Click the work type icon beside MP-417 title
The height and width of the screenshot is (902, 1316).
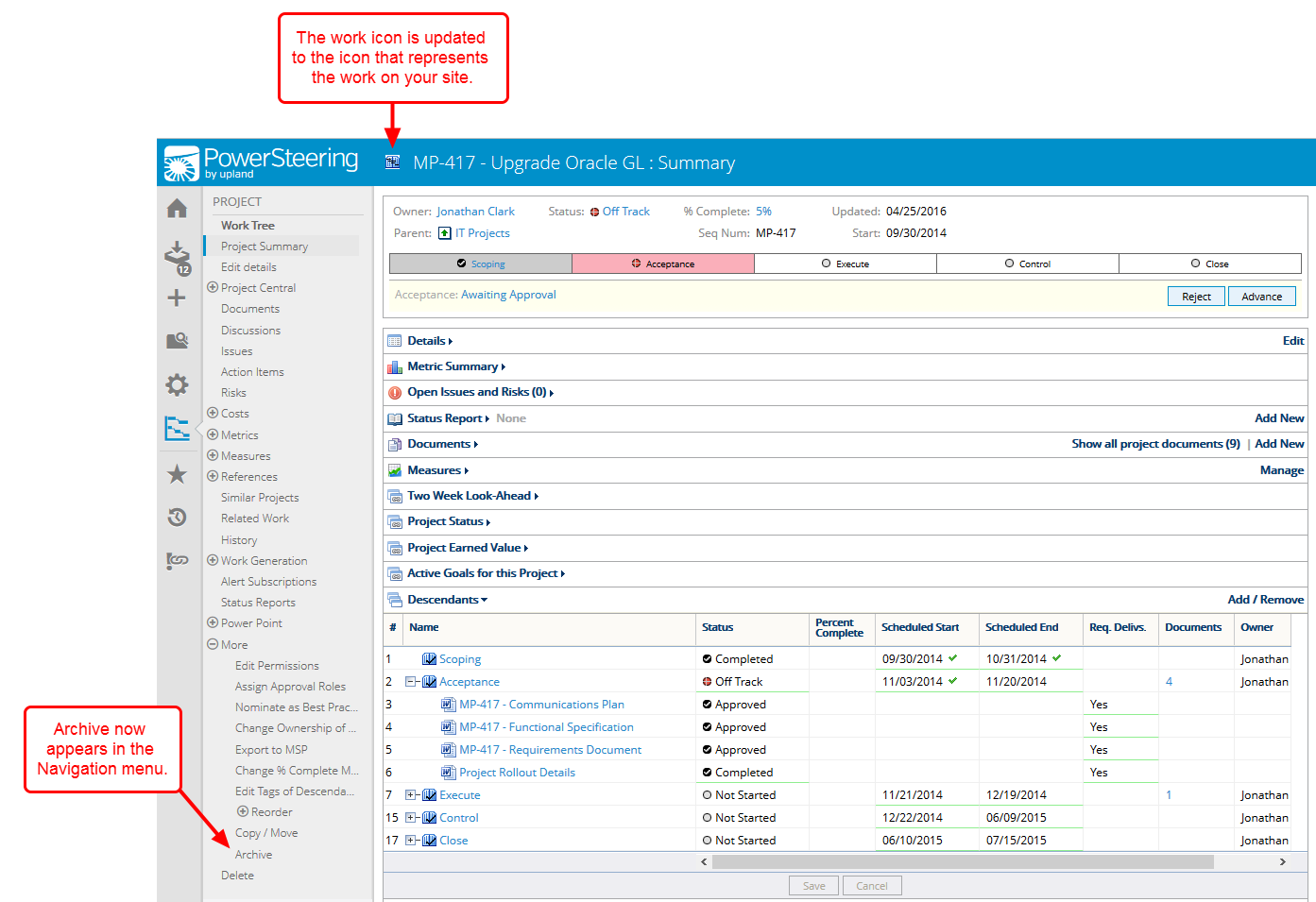pyautogui.click(x=393, y=162)
